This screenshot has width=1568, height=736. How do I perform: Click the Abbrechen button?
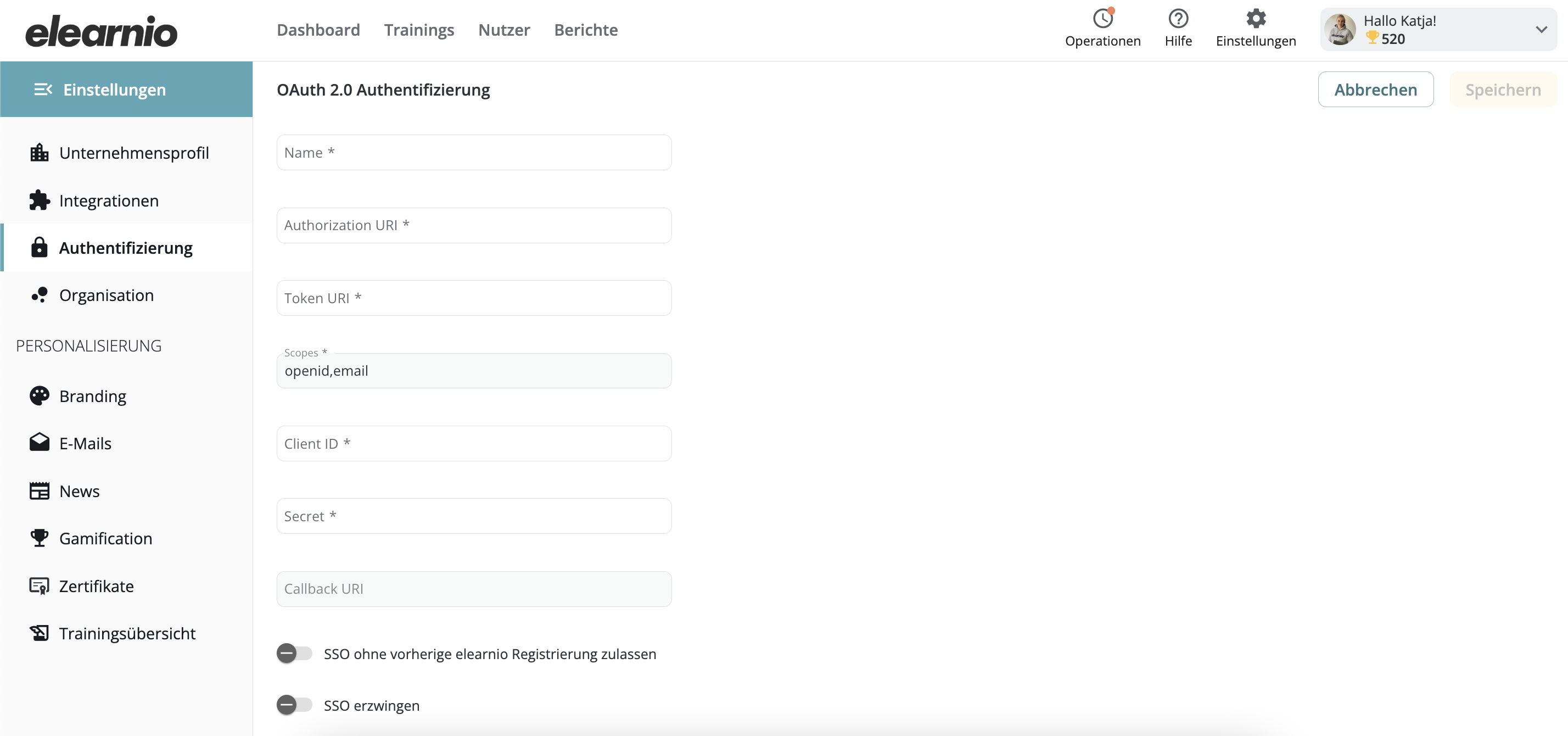coord(1376,90)
